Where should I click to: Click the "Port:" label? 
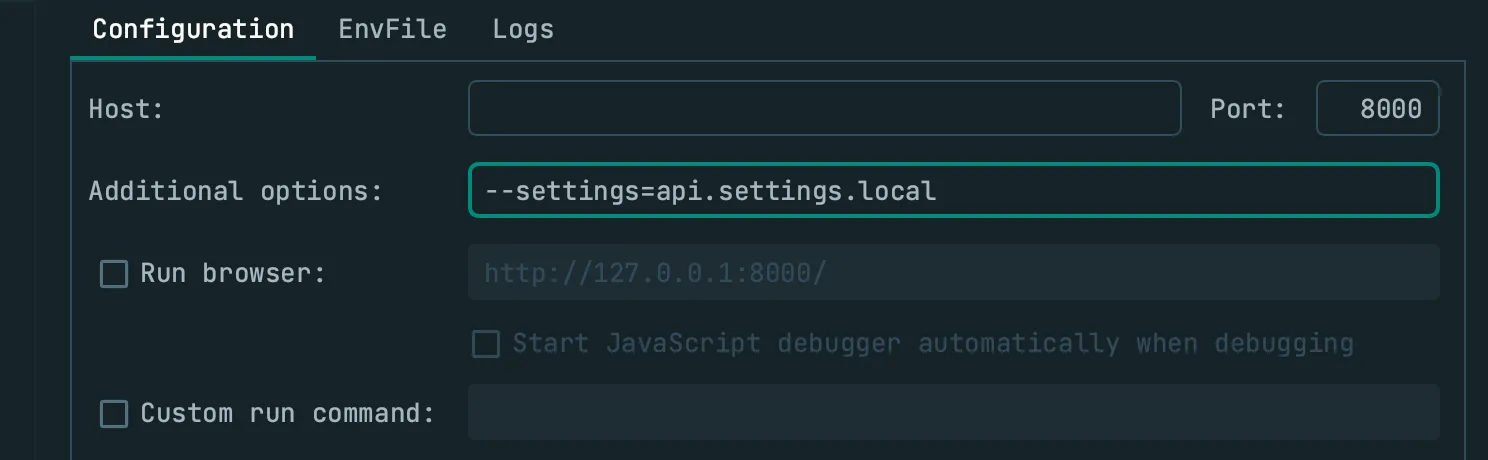click(x=1247, y=109)
